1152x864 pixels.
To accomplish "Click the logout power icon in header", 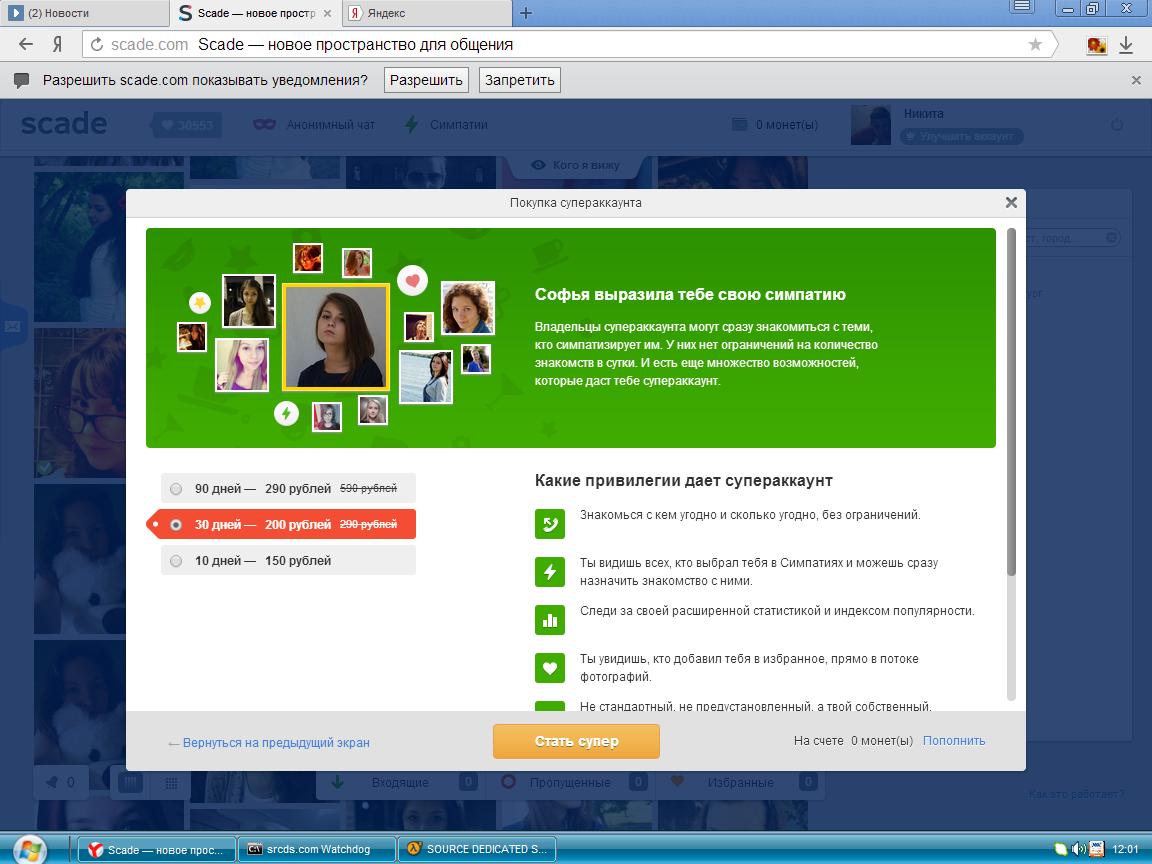I will [1117, 125].
